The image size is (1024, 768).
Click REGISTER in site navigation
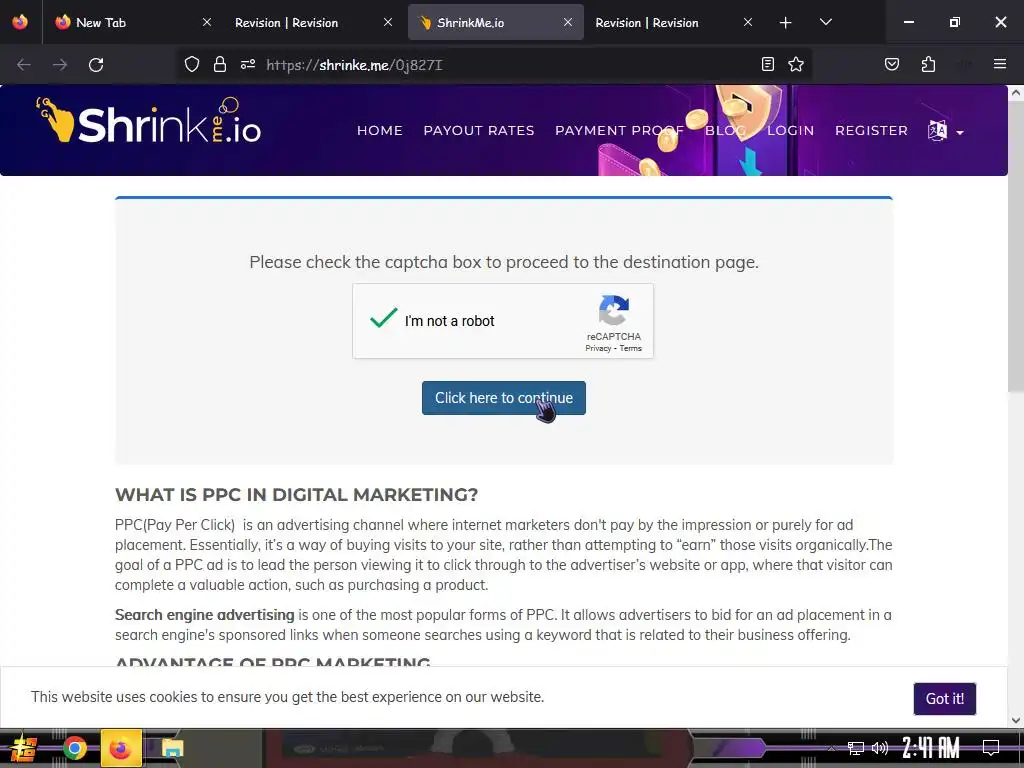coord(871,131)
